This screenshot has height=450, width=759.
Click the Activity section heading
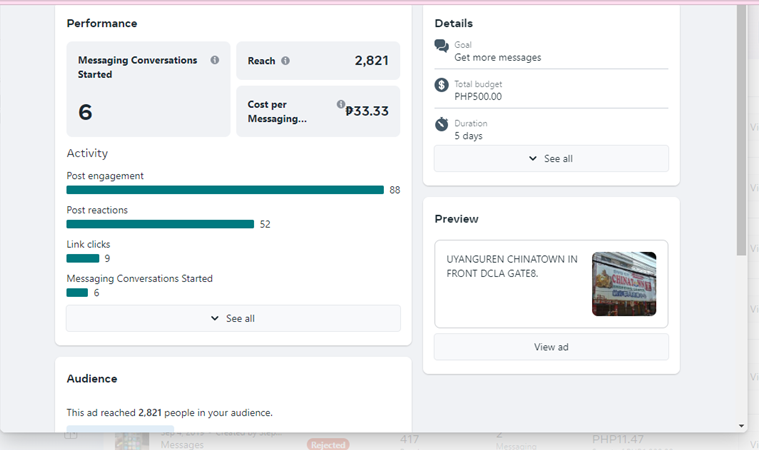click(x=87, y=153)
